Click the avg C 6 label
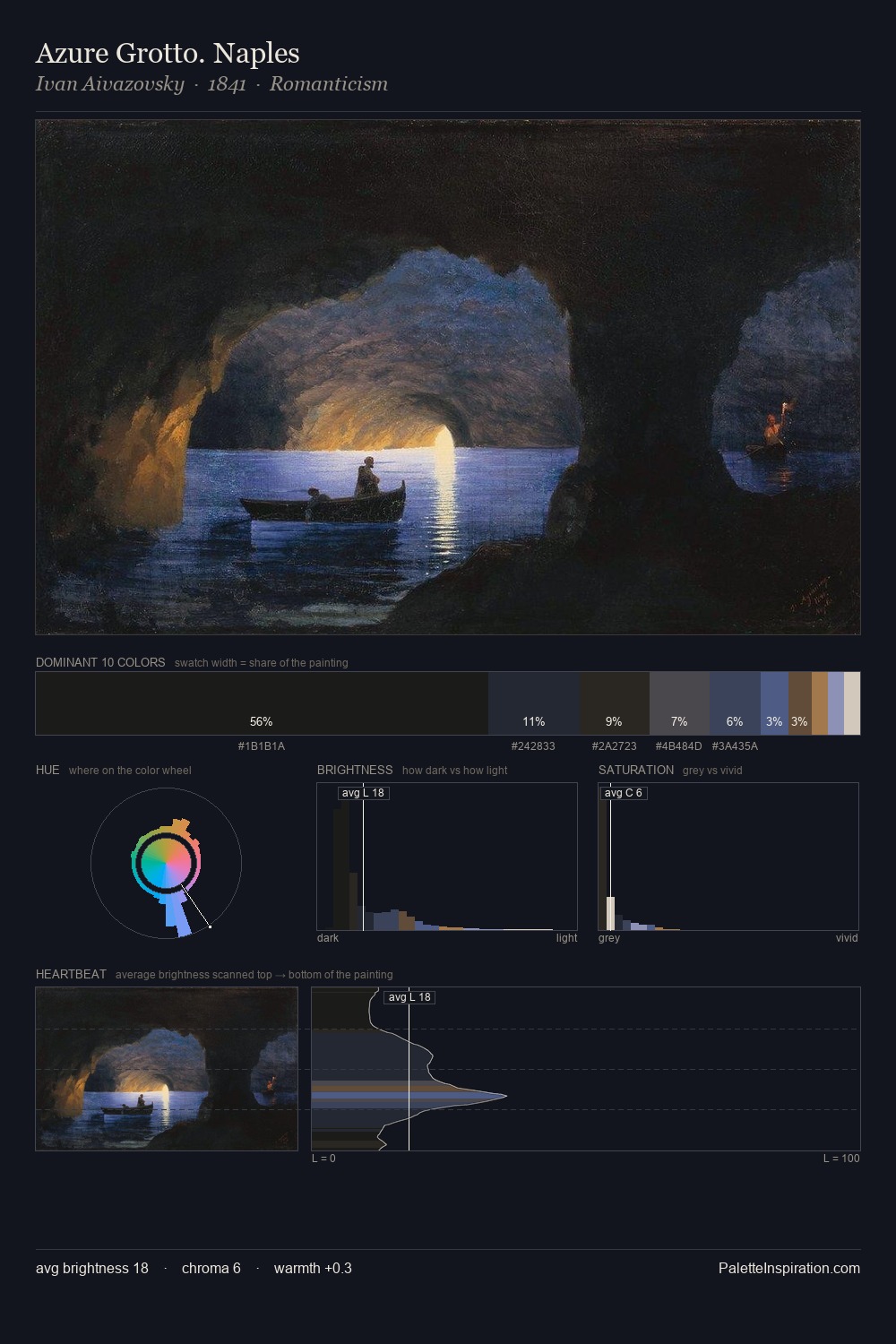 [x=624, y=793]
